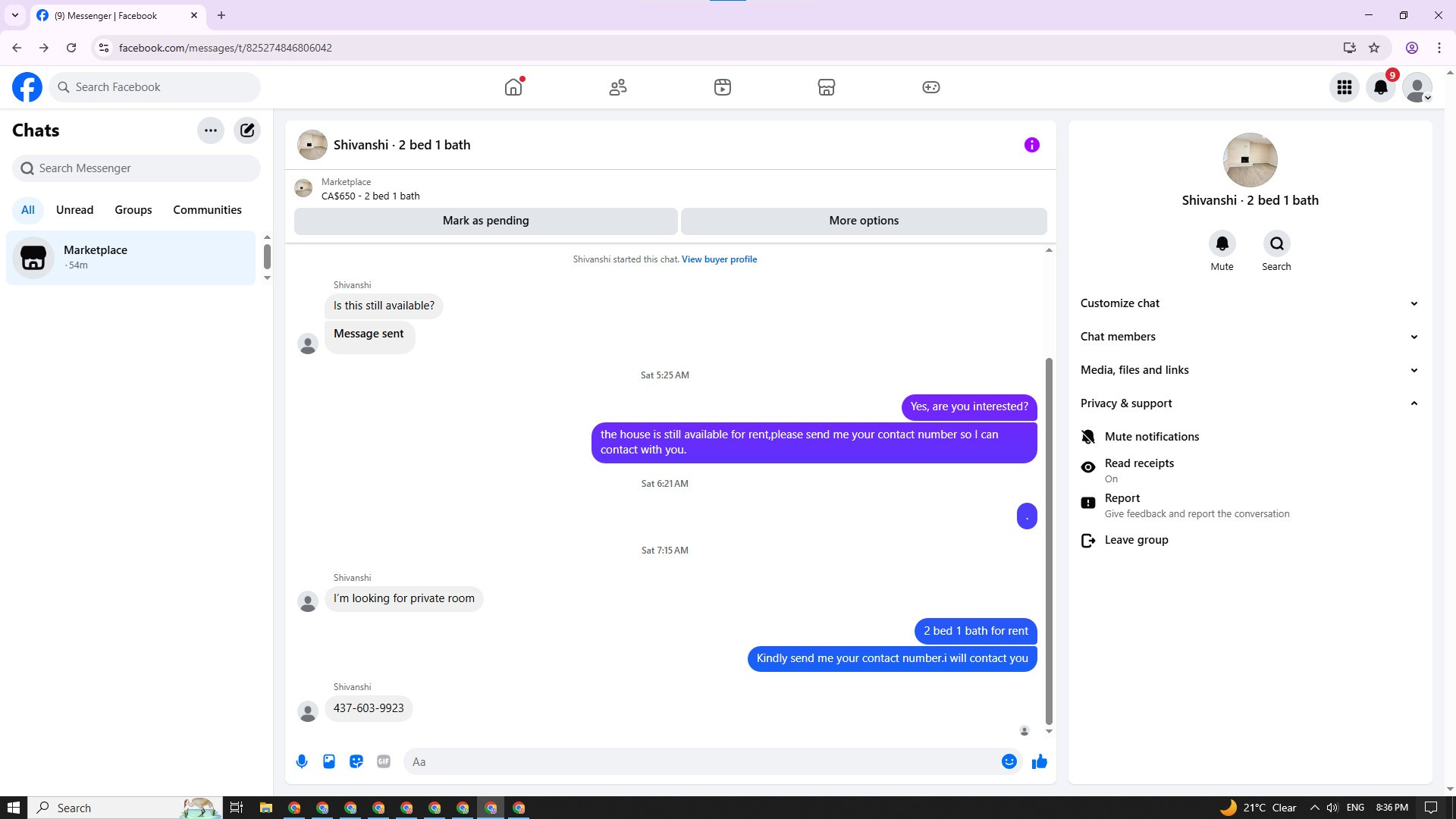Compose new message with pencil icon

[247, 130]
